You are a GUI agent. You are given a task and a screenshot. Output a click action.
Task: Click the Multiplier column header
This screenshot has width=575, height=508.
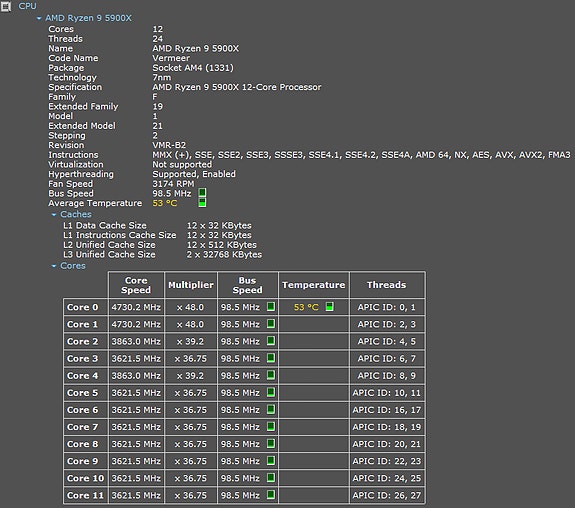pos(191,285)
